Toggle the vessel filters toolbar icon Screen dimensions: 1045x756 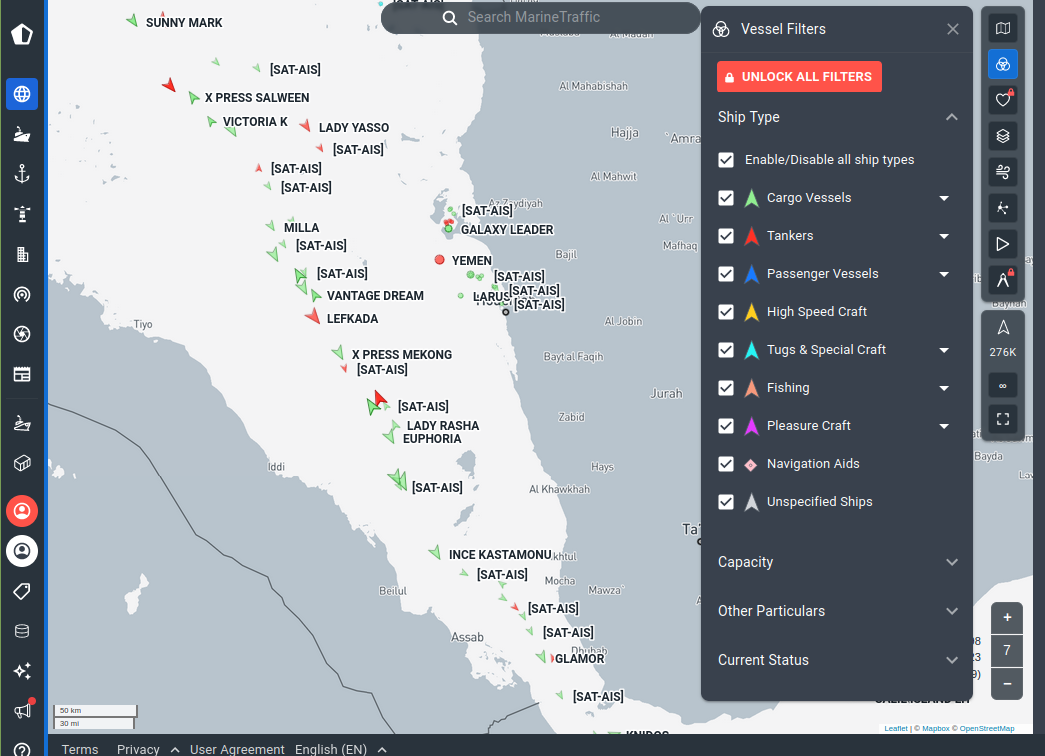[1003, 65]
